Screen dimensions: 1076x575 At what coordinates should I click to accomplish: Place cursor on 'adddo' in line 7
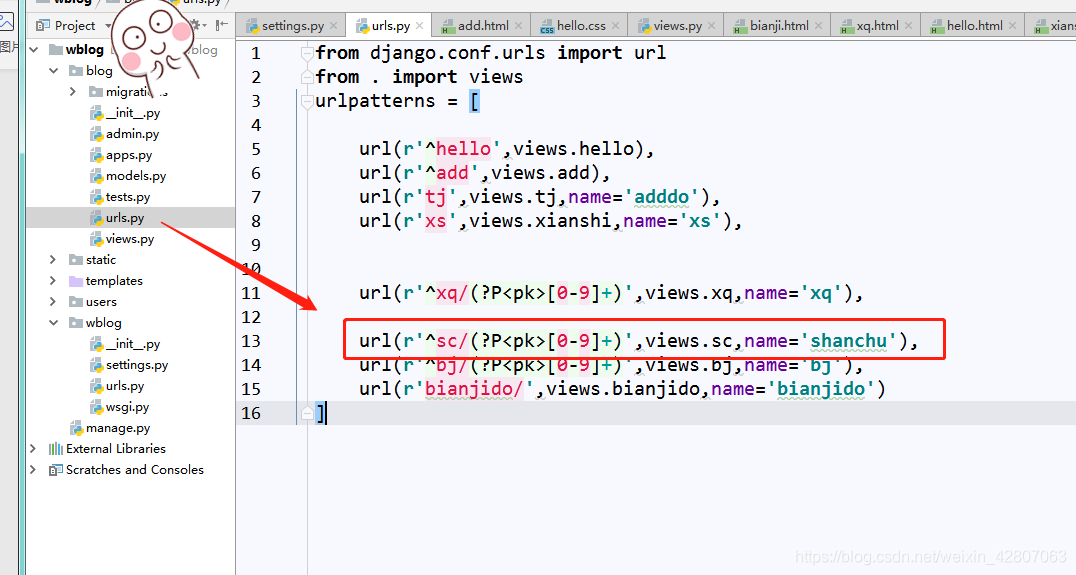click(x=662, y=197)
